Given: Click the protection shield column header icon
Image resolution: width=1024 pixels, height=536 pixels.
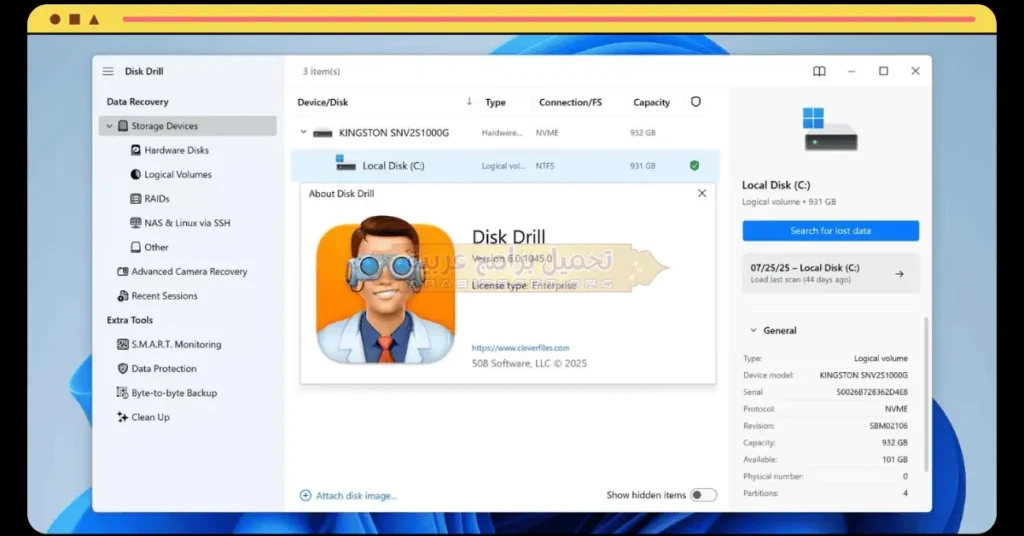Looking at the screenshot, I should tap(696, 102).
